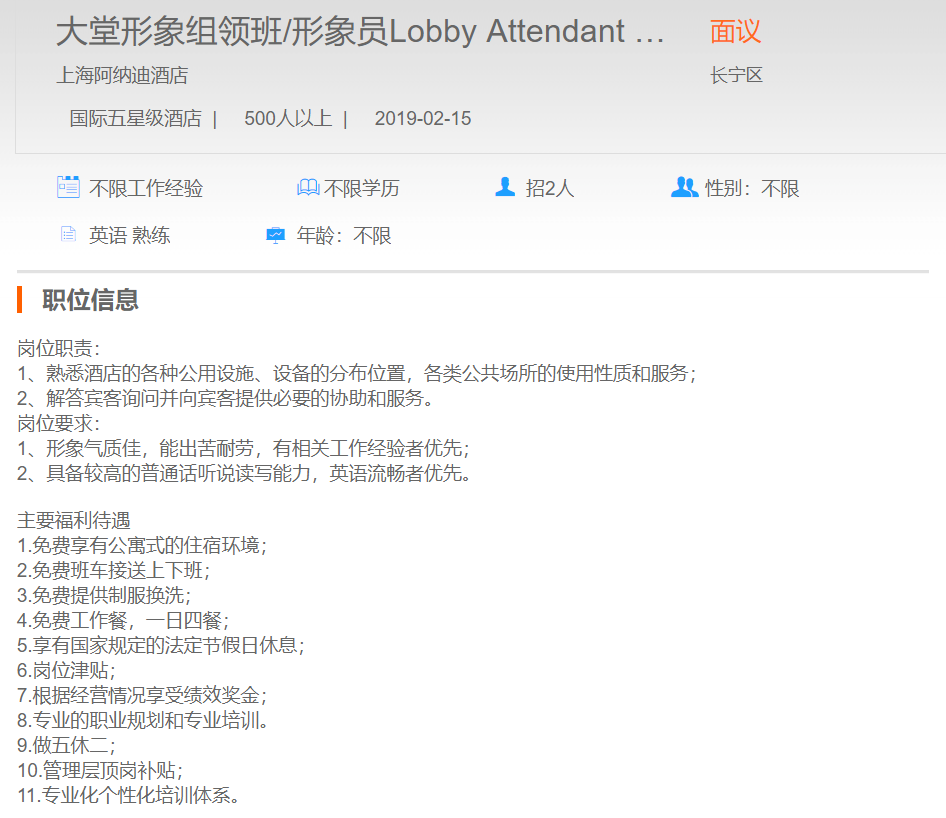946x818 pixels.
Task: Click the presentation board age icon
Action: click(x=275, y=236)
